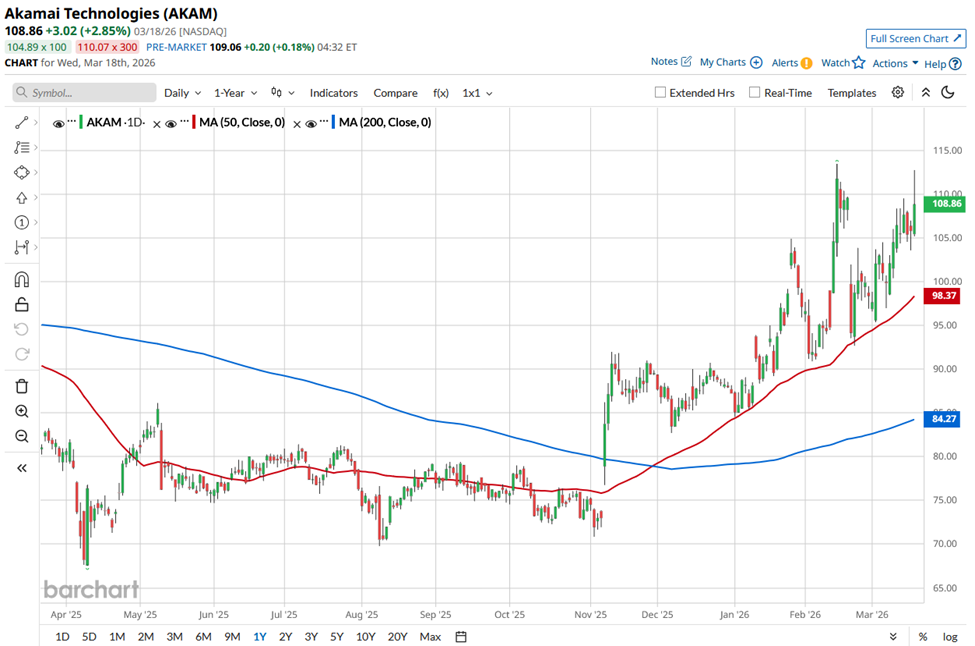Select the 6M time range
Image resolution: width=975 pixels, height=646 pixels.
click(203, 637)
